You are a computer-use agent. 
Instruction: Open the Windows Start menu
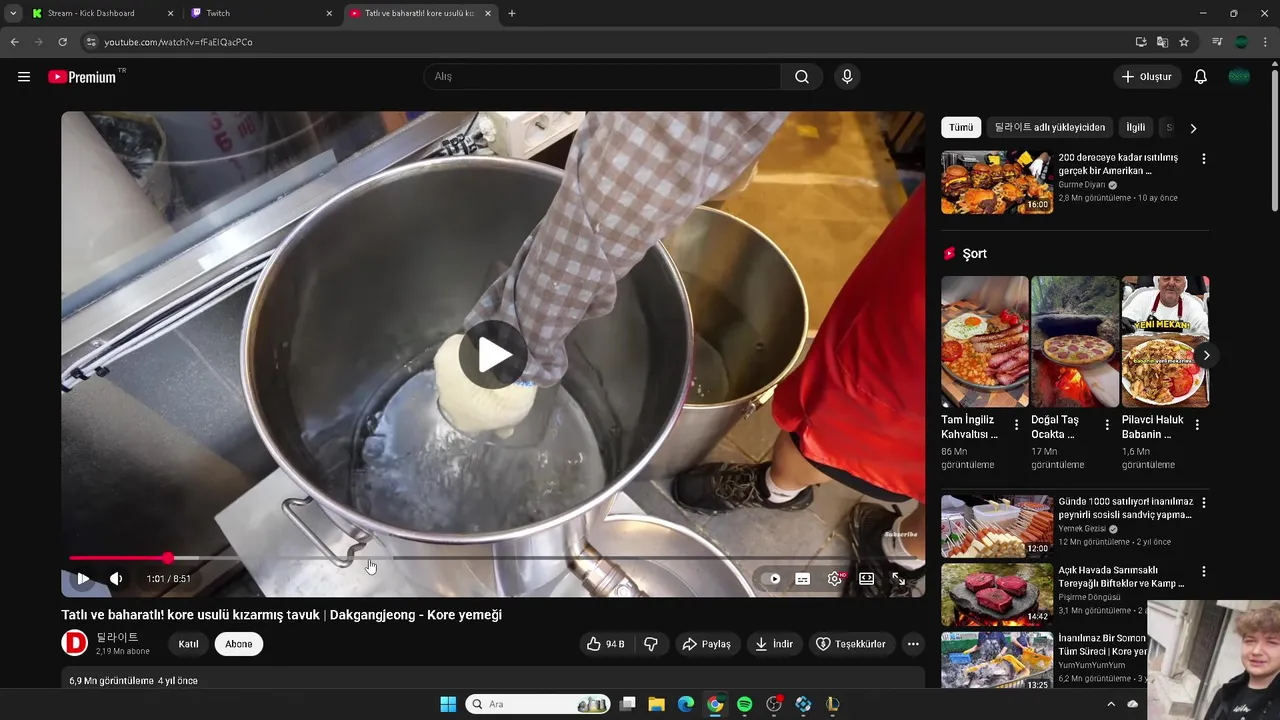click(x=448, y=704)
